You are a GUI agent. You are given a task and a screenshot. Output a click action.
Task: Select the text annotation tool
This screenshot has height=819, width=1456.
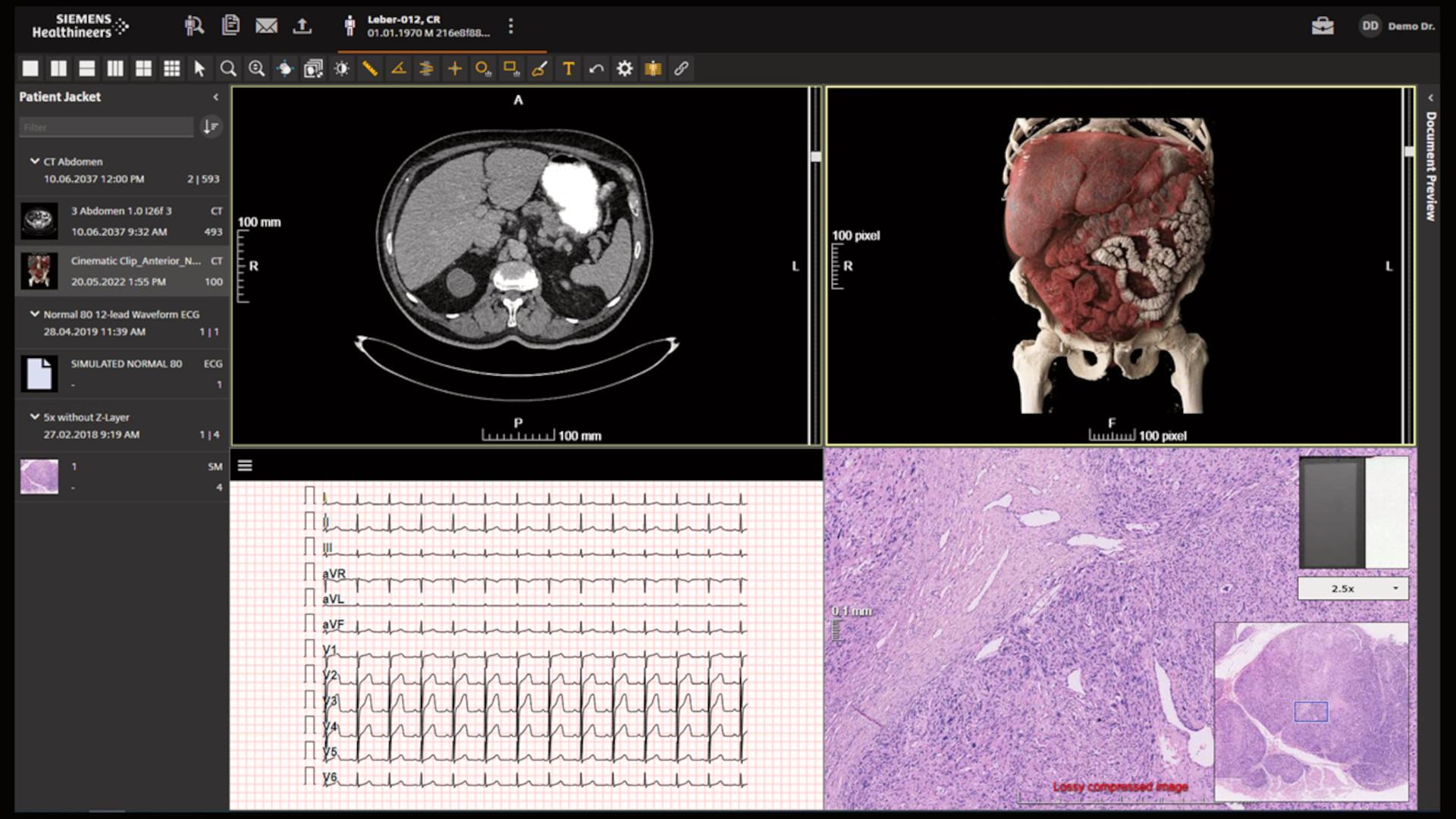coord(567,68)
